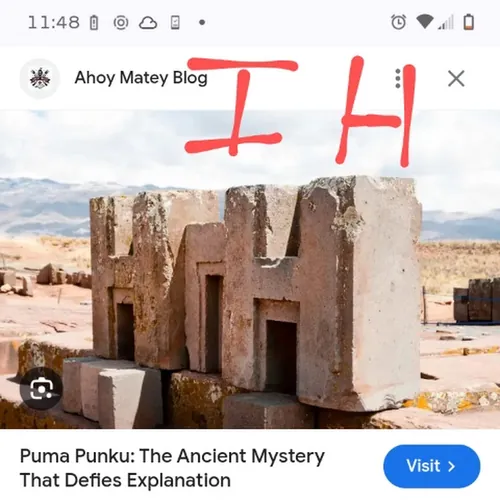This screenshot has height=500, width=500.
Task: Open Google Lens search on the image
Action: click(x=41, y=388)
